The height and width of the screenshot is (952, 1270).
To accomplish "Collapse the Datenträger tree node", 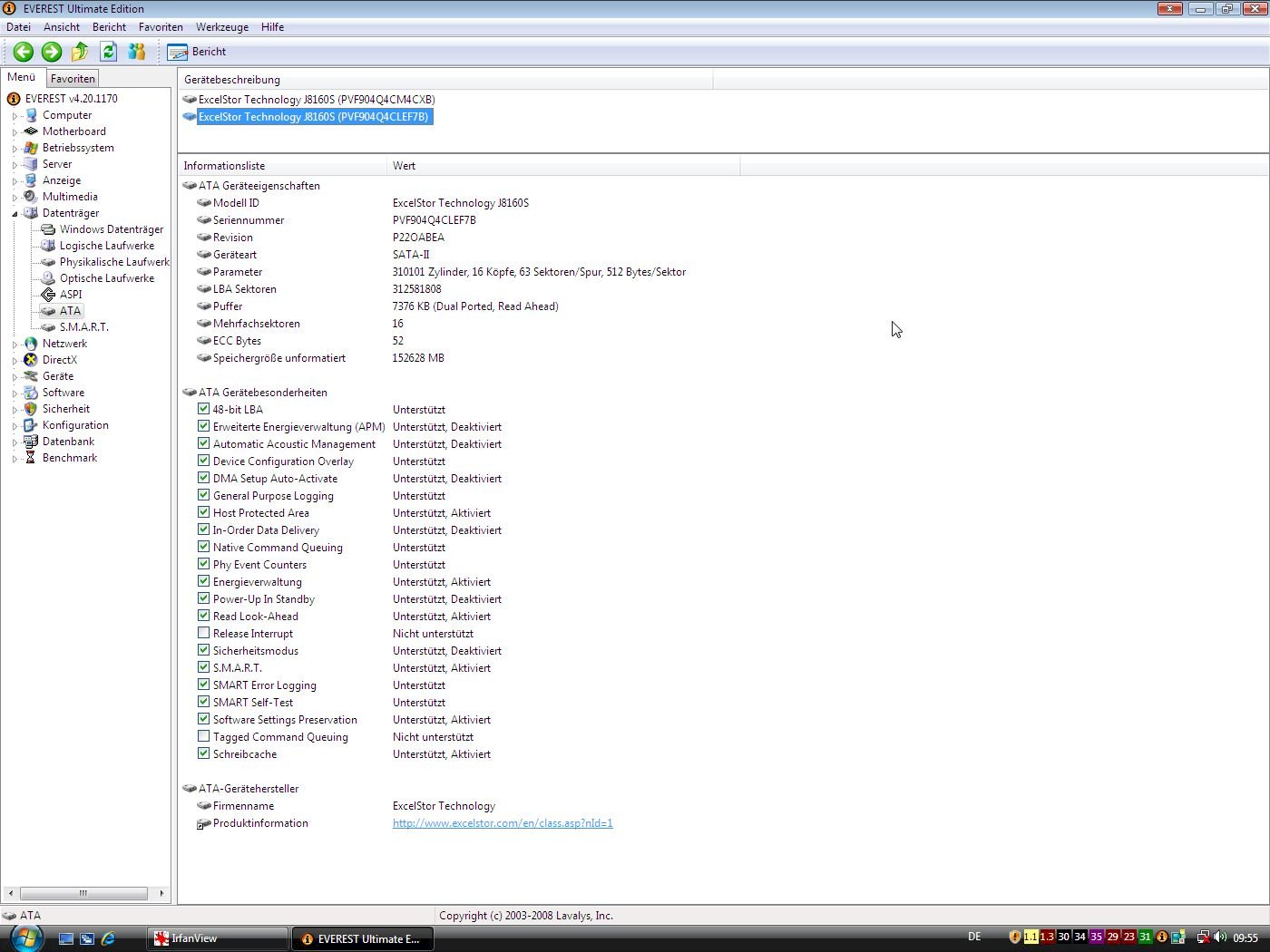I will point(15,214).
